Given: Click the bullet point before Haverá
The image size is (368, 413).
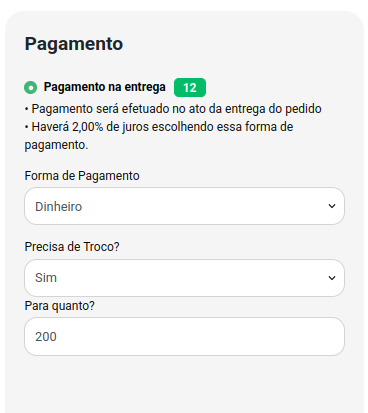Looking at the screenshot, I should coord(26,127).
